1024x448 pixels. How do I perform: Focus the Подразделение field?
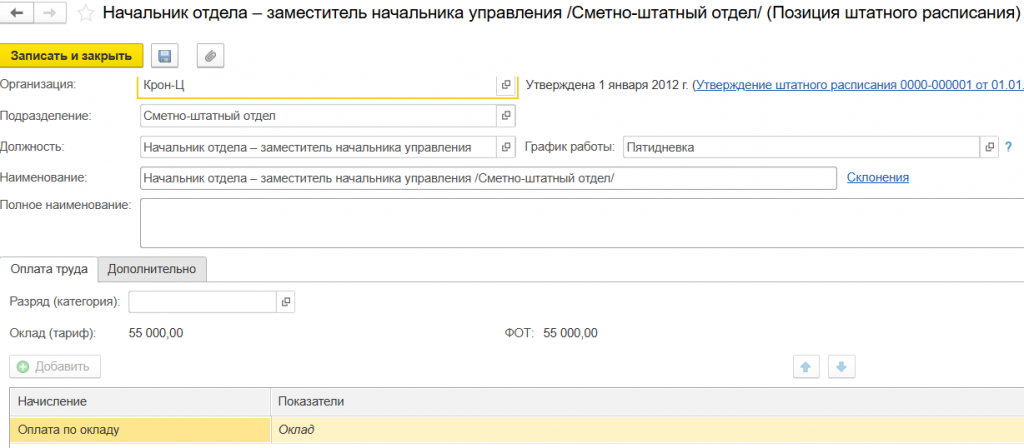(x=319, y=116)
